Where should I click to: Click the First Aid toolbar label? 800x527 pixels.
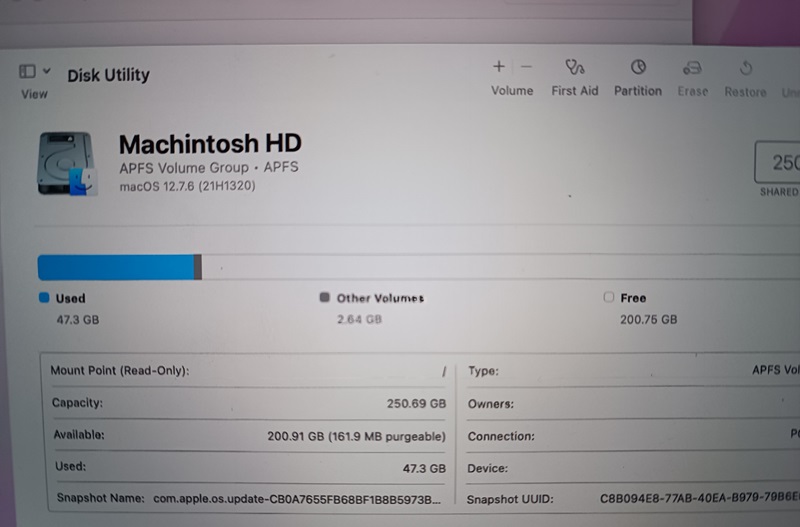(574, 91)
